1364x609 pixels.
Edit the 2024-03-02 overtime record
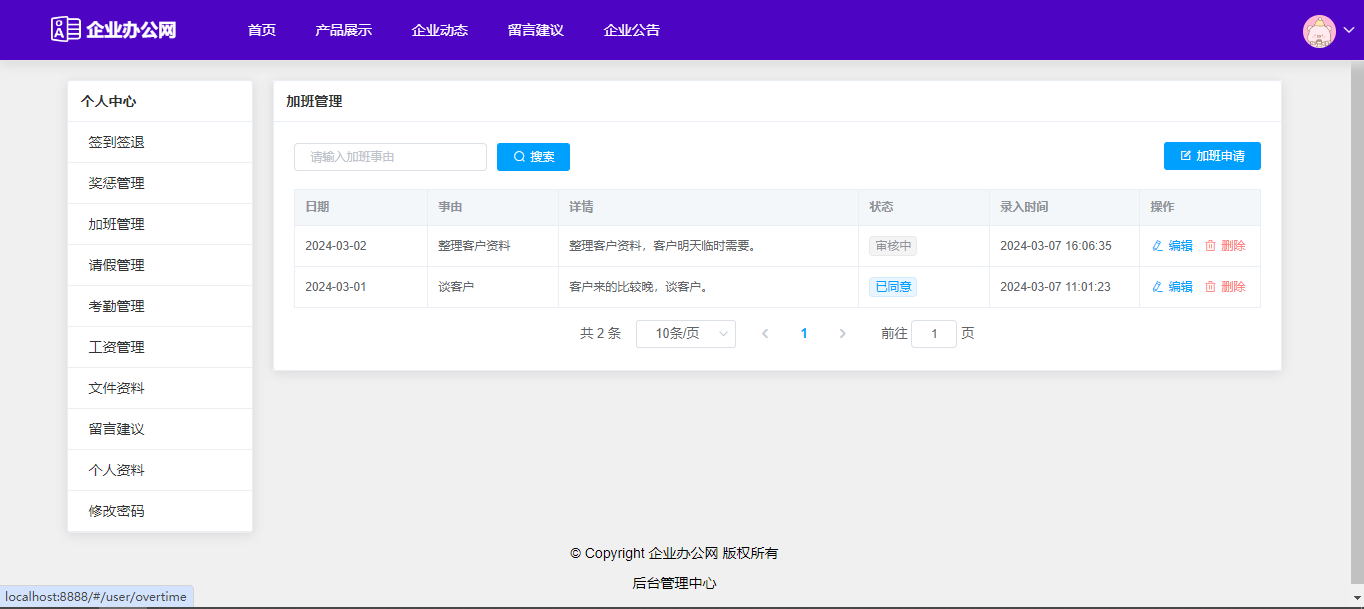click(x=1172, y=246)
